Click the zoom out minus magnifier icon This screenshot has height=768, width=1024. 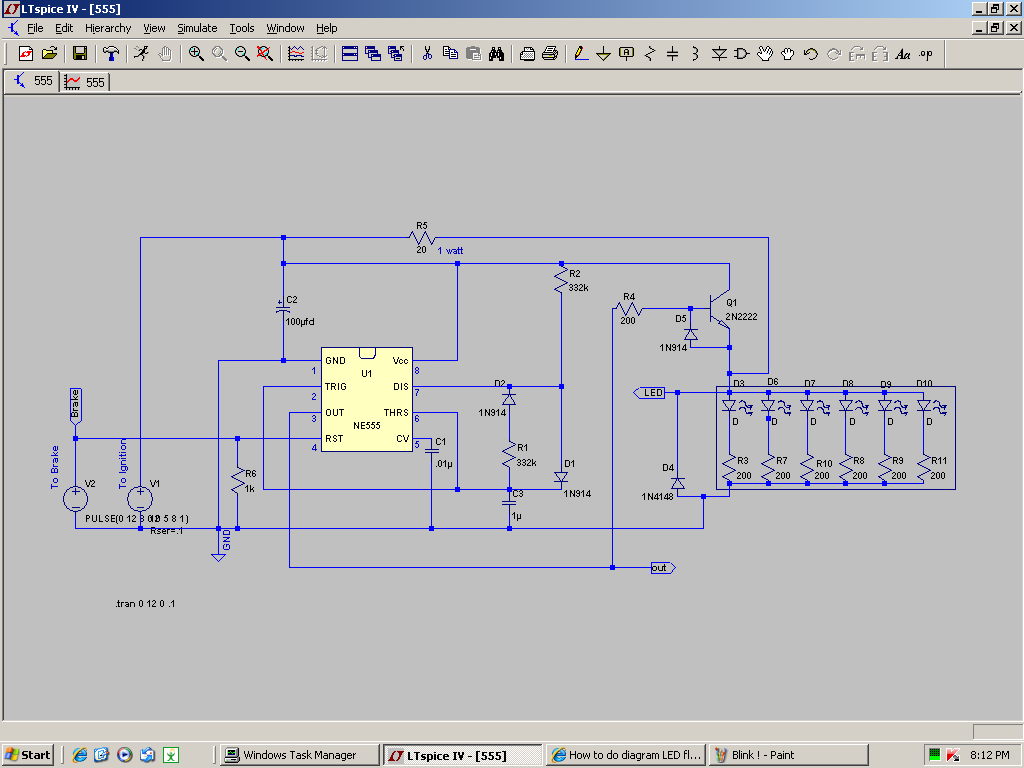pos(242,54)
